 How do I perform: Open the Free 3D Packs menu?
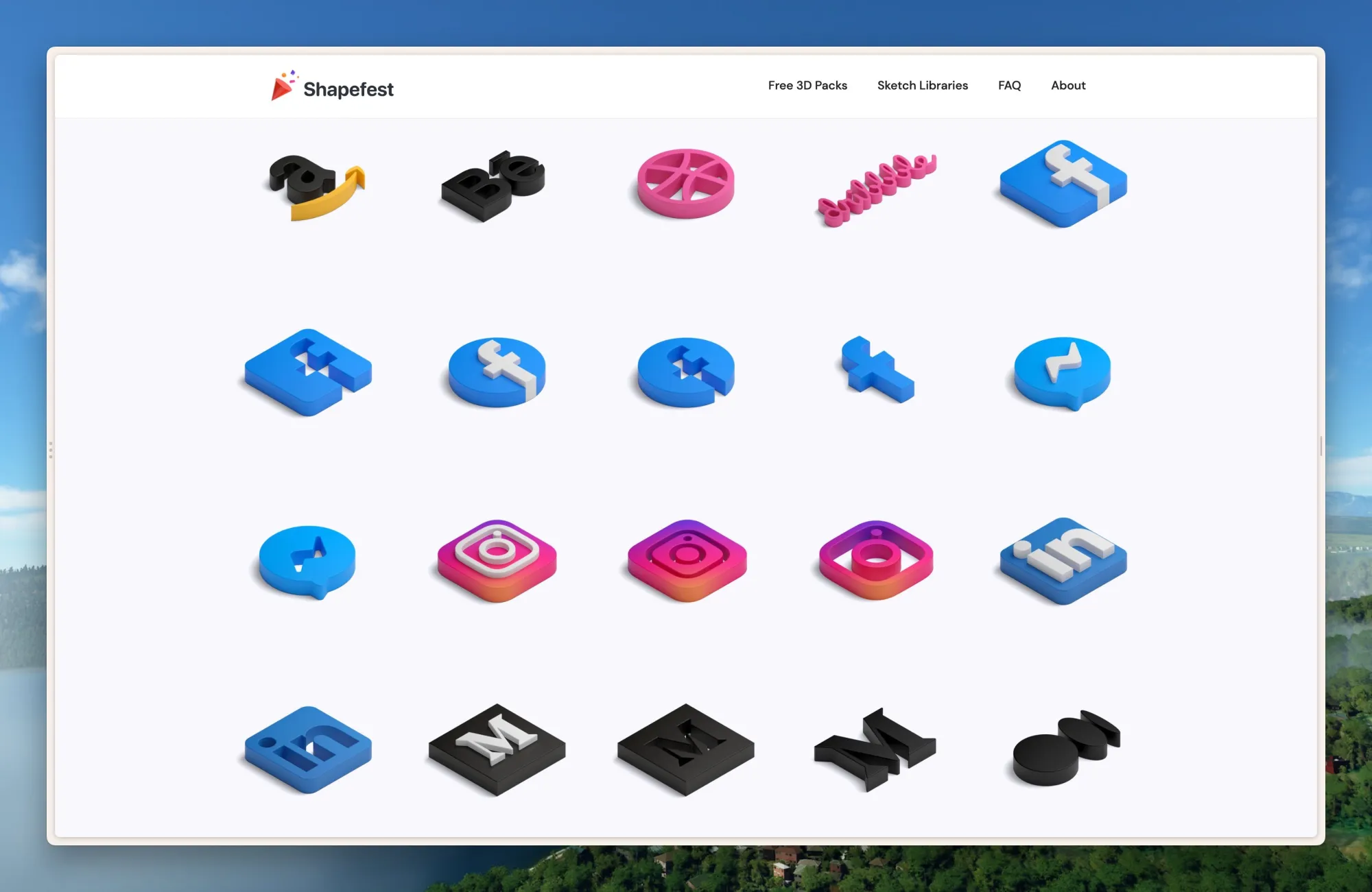[x=807, y=86]
